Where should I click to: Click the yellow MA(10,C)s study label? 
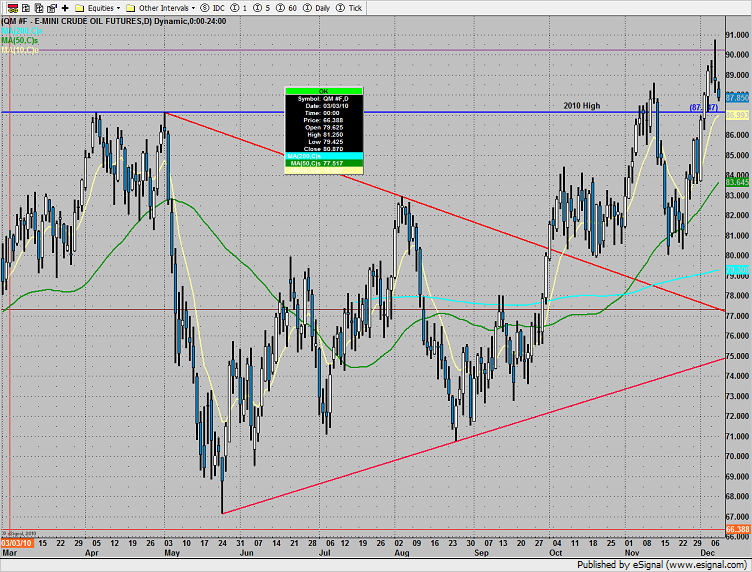[x=20, y=50]
